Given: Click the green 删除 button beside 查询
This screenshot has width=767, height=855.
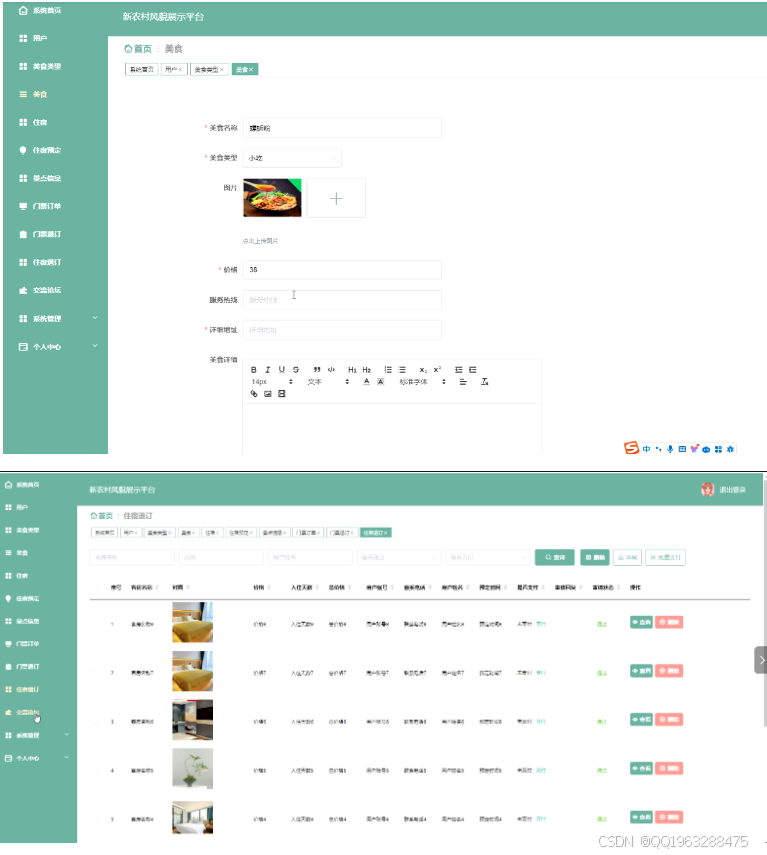Looking at the screenshot, I should (595, 557).
